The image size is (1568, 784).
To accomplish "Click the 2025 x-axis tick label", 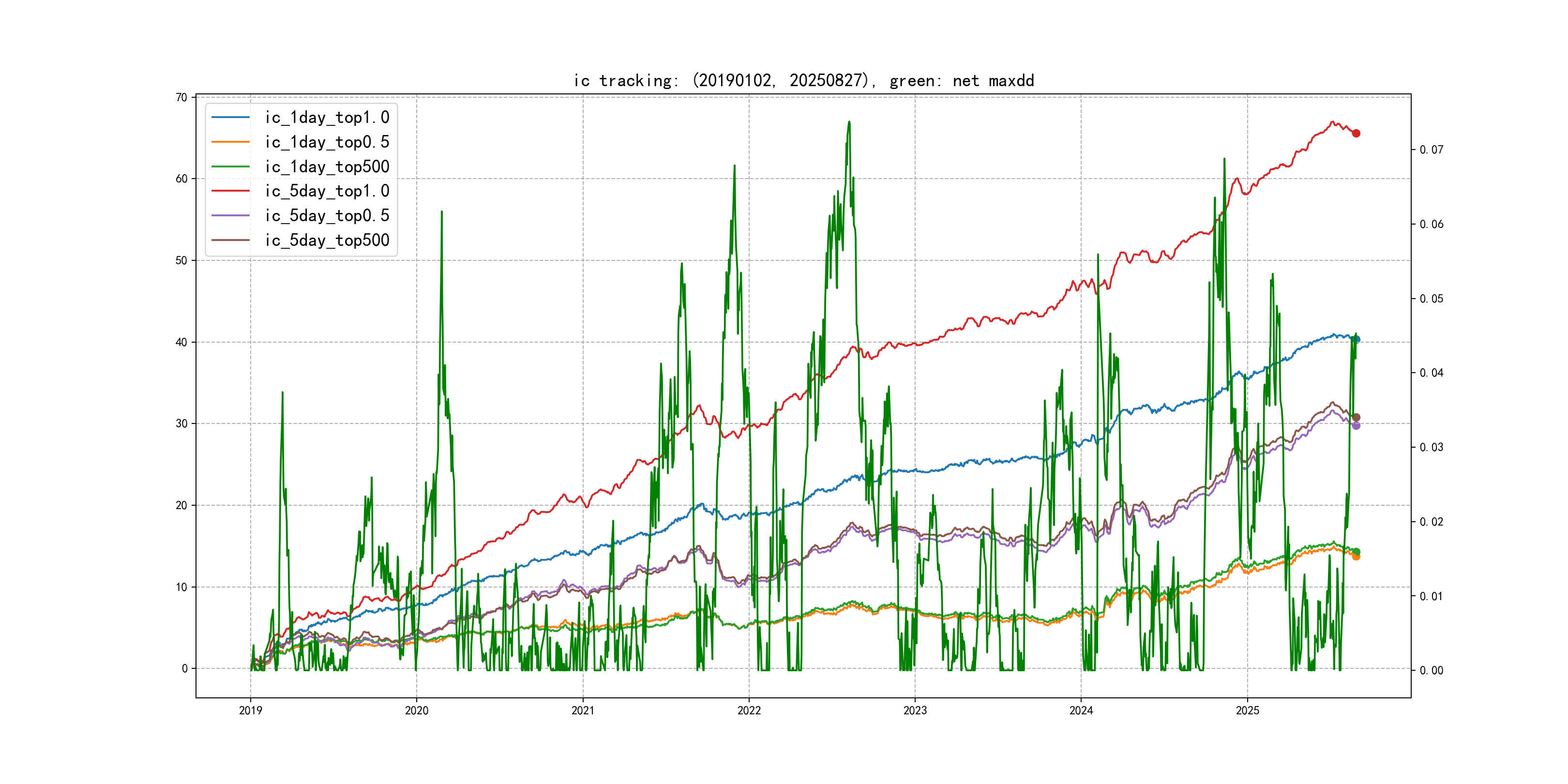I will pyautogui.click(x=1247, y=710).
